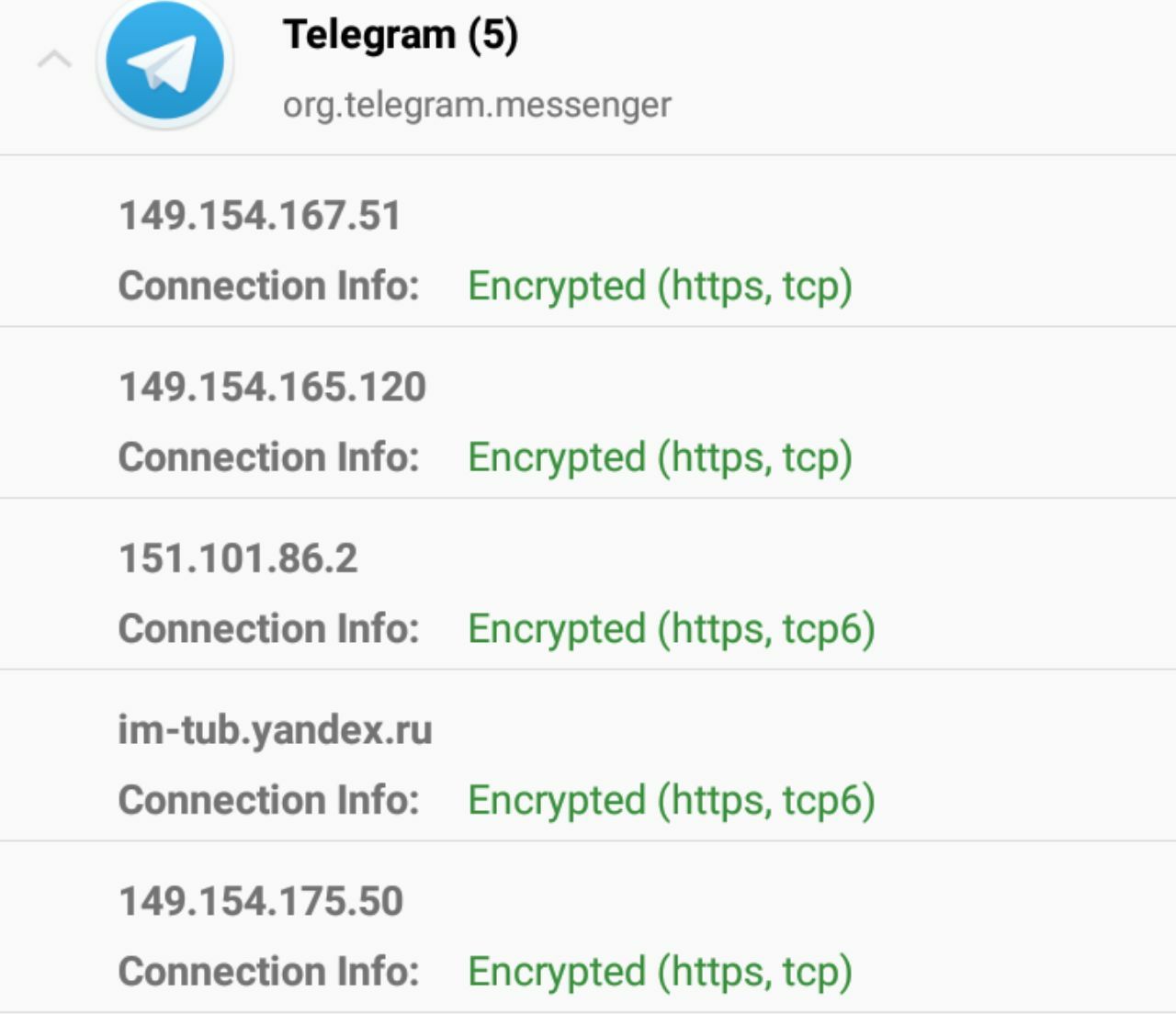Image resolution: width=1176 pixels, height=1014 pixels.
Task: Tap the Telegram paper plane app icon
Action: coord(164,62)
